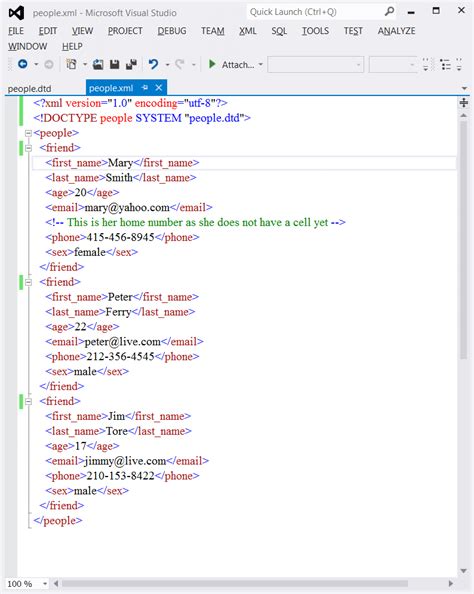474x594 pixels.
Task: Open the 100 % zoom dropdown
Action: [x=45, y=584]
